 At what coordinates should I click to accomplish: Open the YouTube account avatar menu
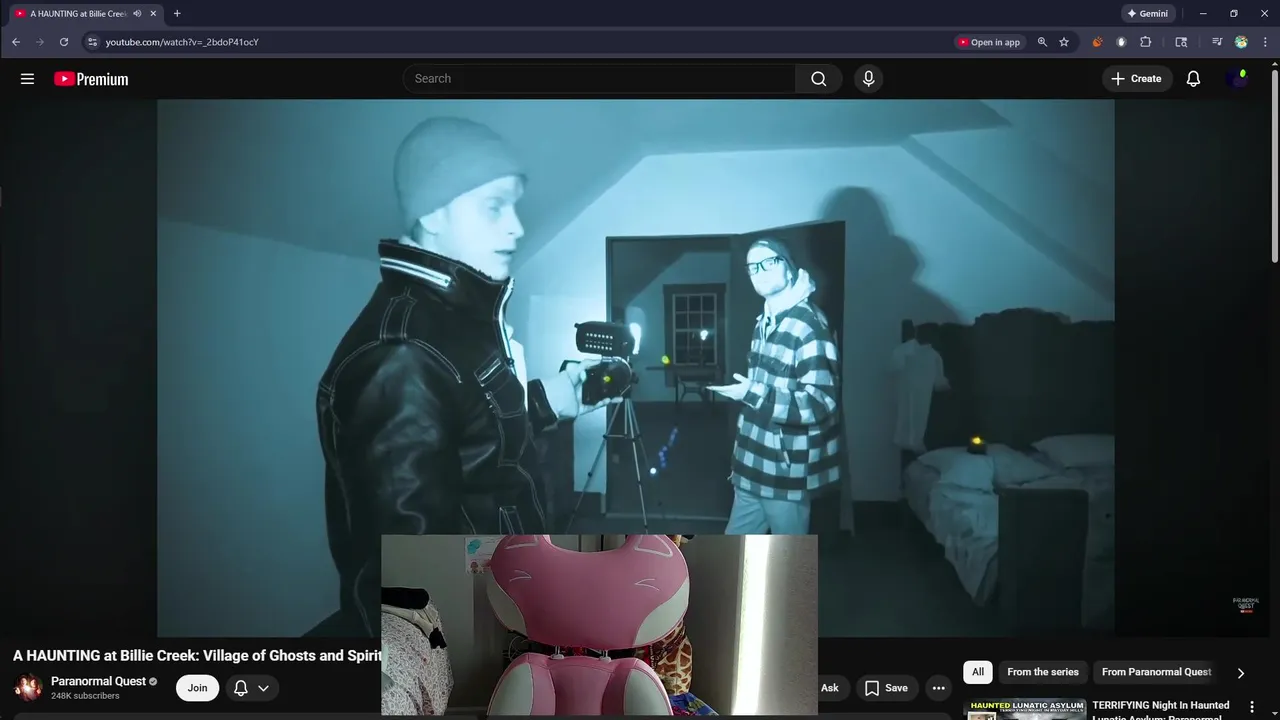1237,79
